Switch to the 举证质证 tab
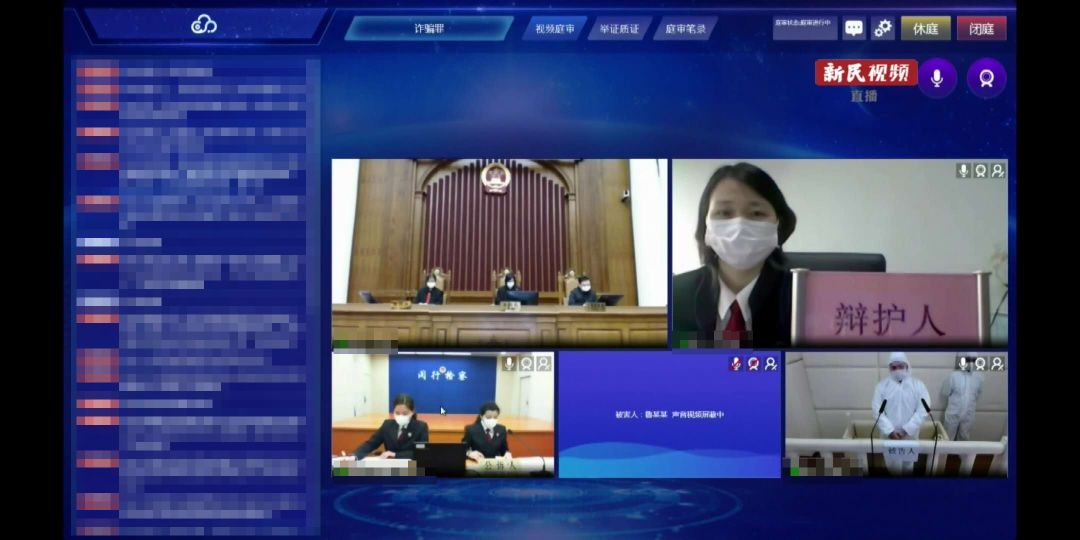 619,28
